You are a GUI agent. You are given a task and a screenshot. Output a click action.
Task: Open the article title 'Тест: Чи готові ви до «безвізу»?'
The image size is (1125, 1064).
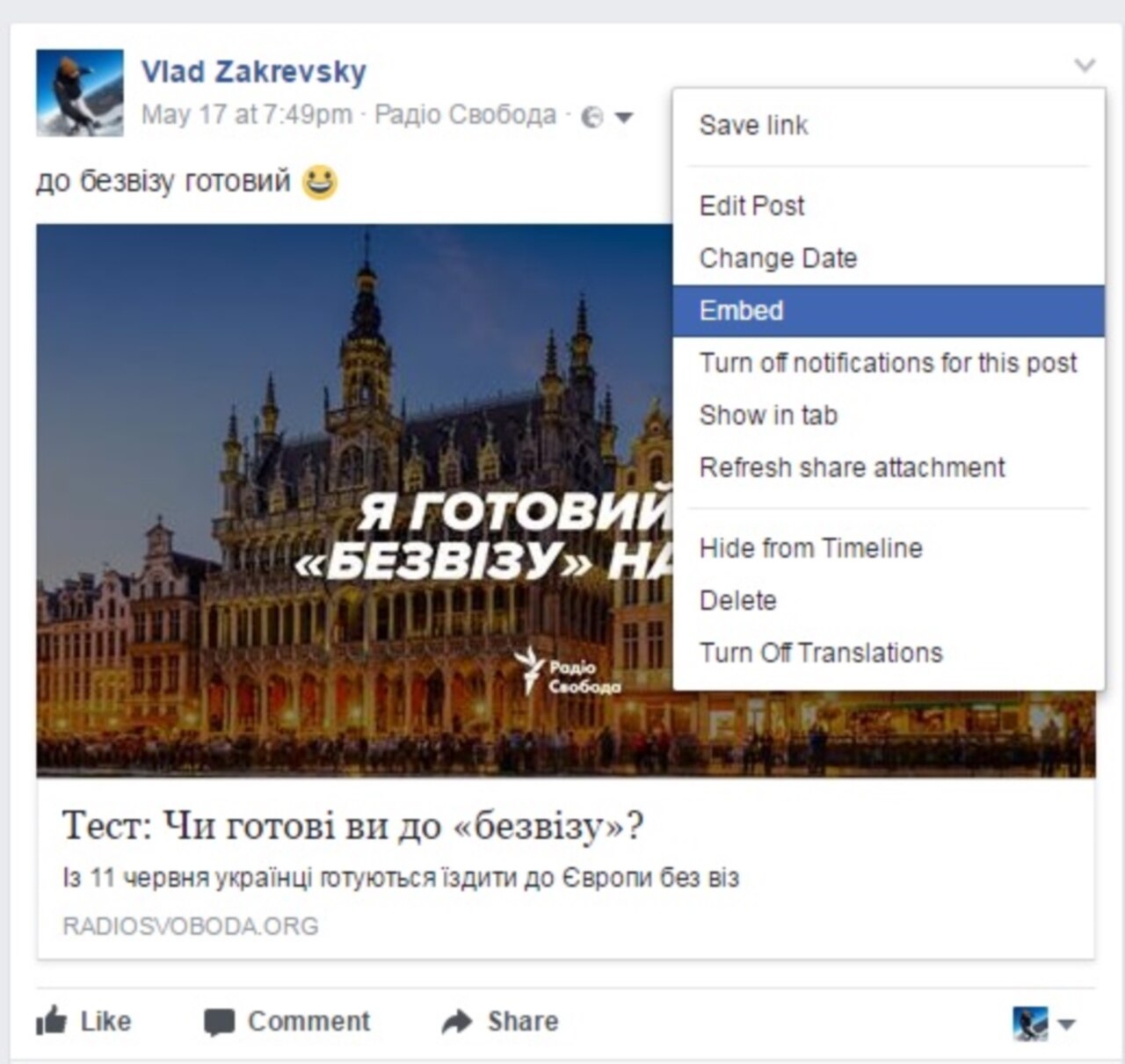[352, 826]
